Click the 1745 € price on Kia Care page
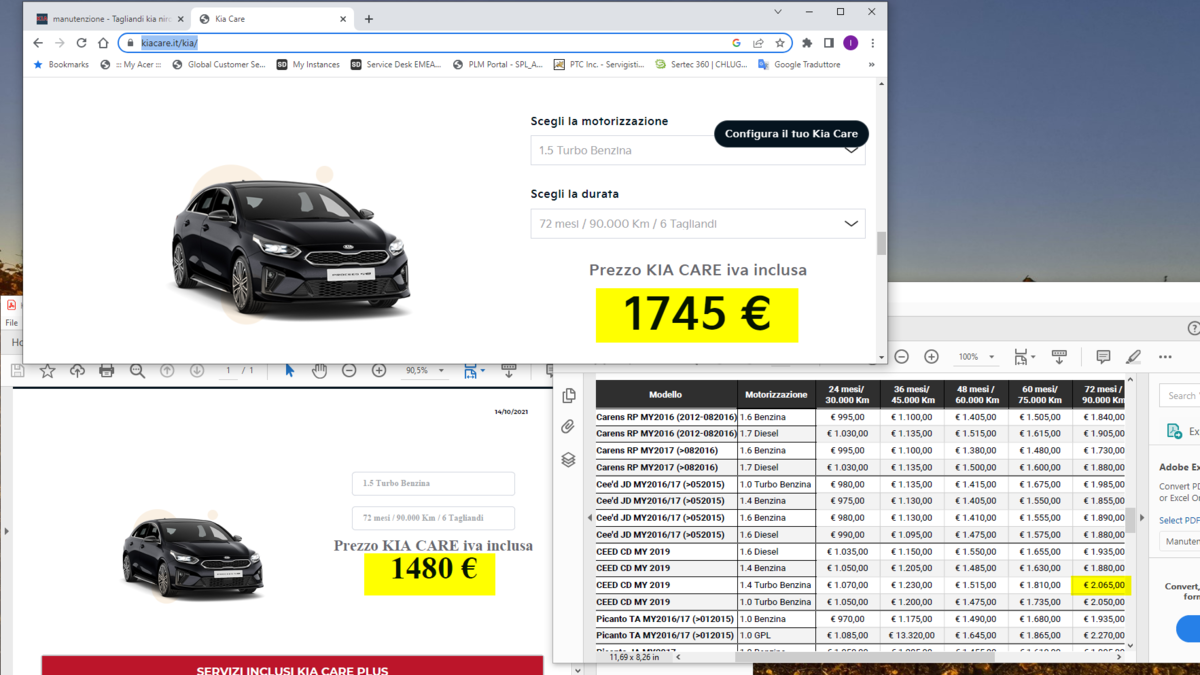 click(697, 314)
